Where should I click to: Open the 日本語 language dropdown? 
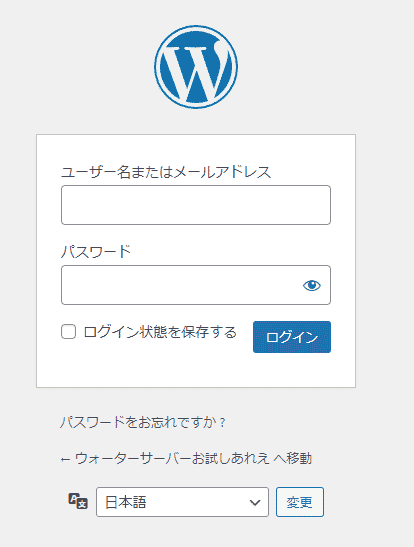pyautogui.click(x=182, y=502)
